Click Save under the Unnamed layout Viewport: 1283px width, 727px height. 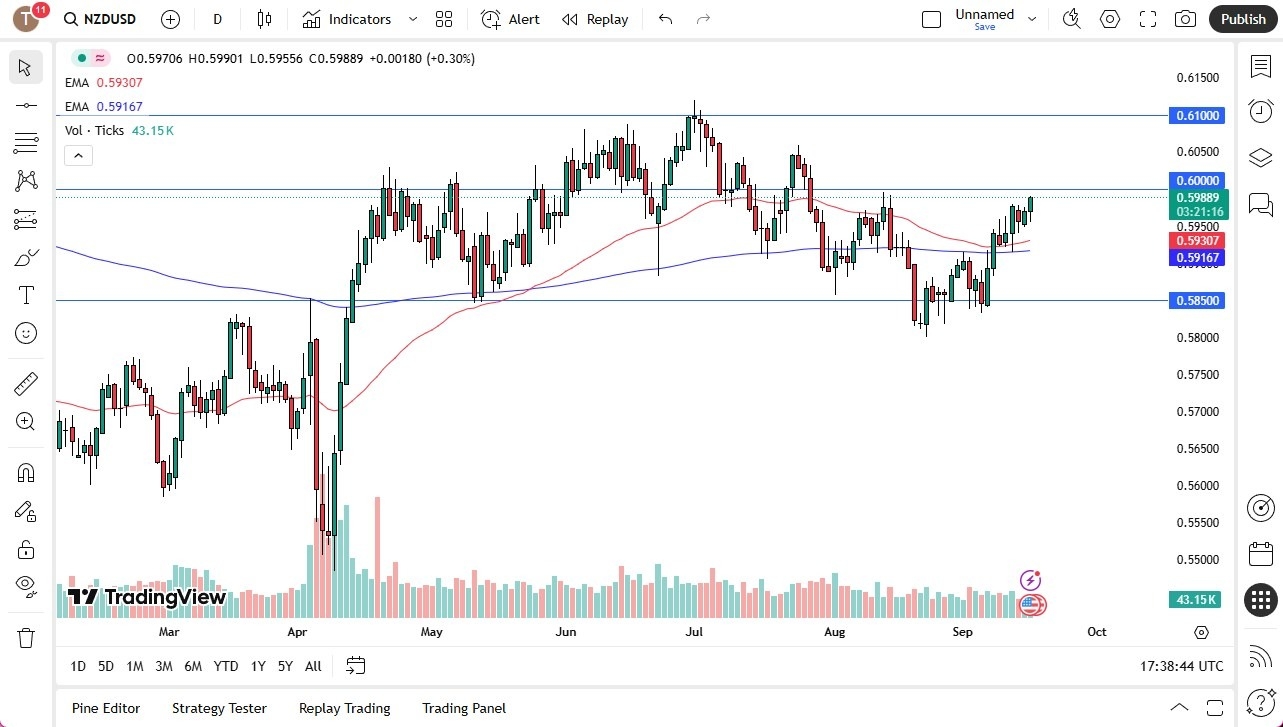coord(984,27)
